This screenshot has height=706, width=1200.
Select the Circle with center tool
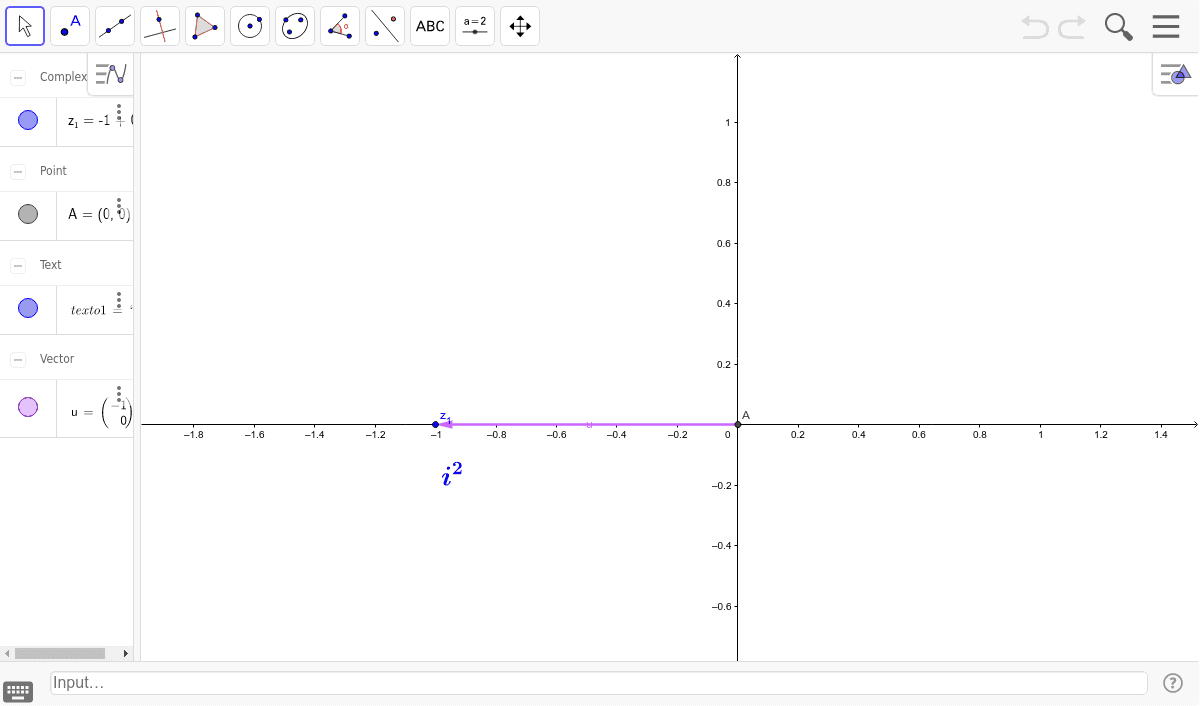pos(250,26)
